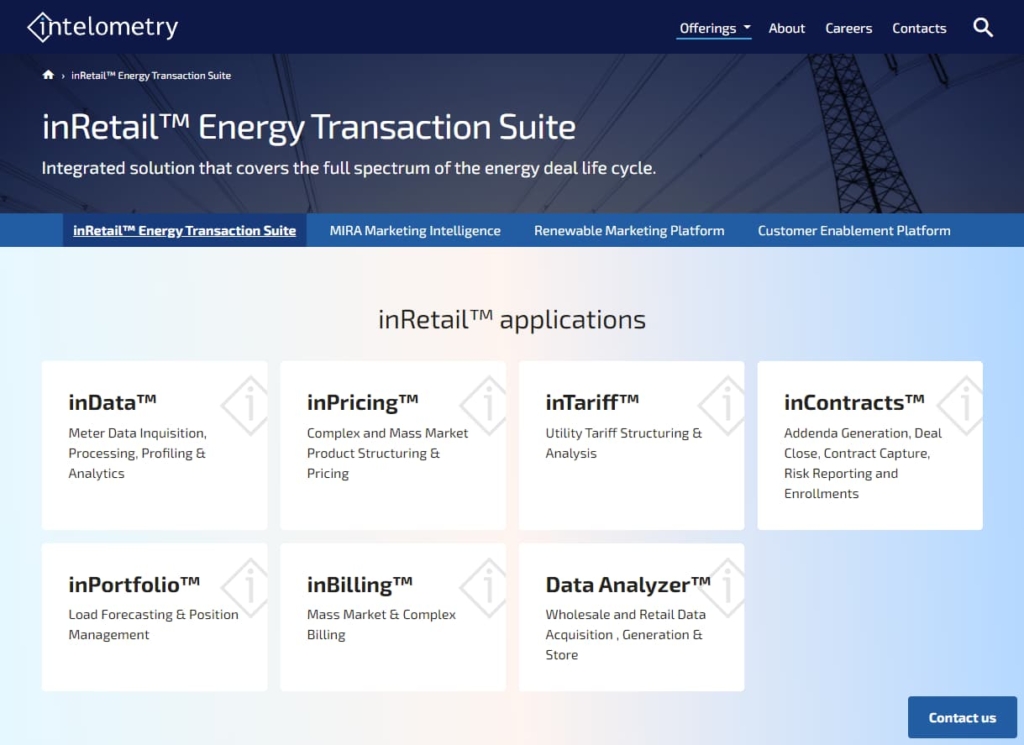This screenshot has height=745, width=1024.
Task: Switch to Customer Enablement Platform tab
Action: pyautogui.click(x=854, y=230)
